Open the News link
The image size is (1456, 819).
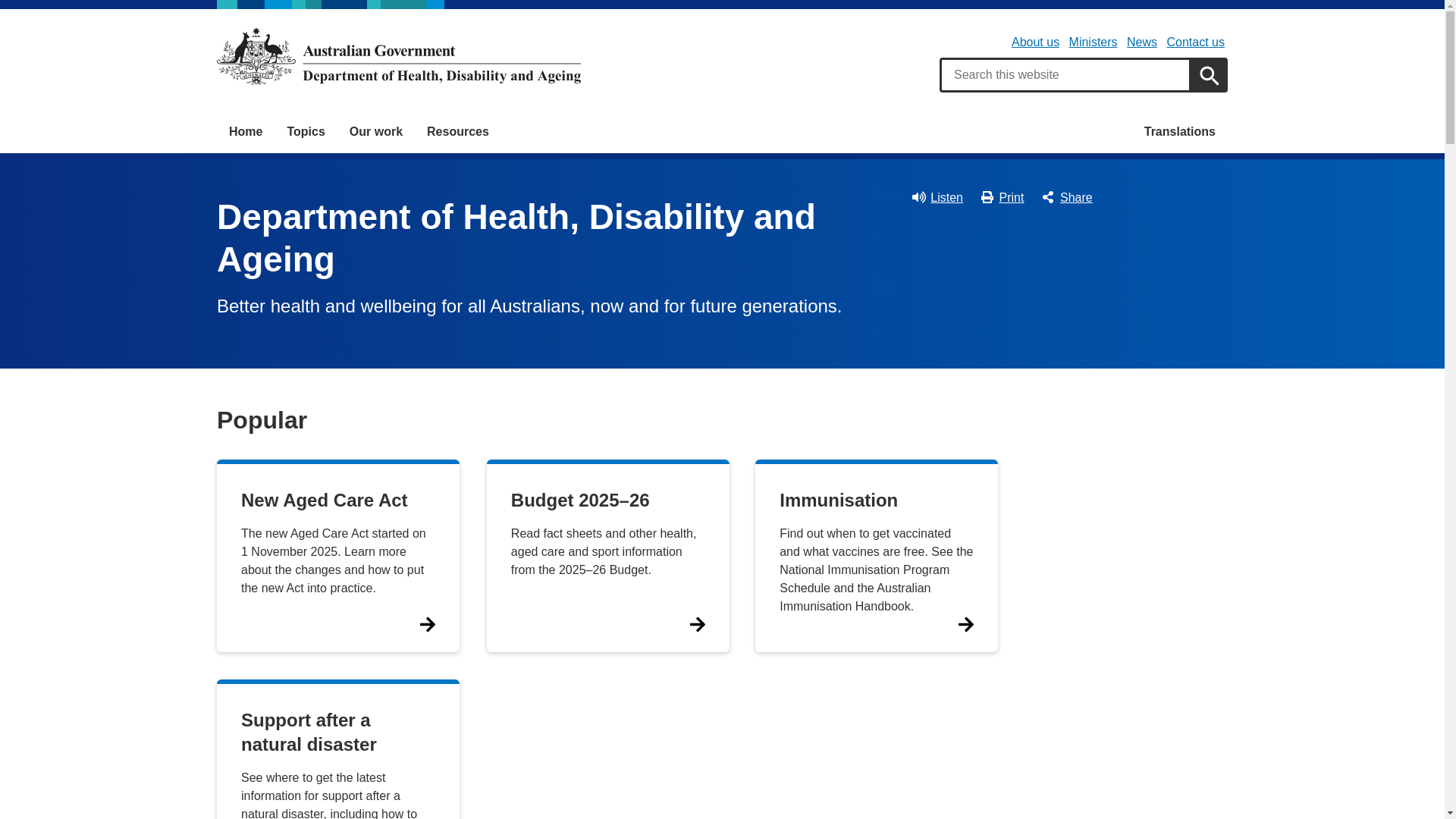pyautogui.click(x=1141, y=42)
